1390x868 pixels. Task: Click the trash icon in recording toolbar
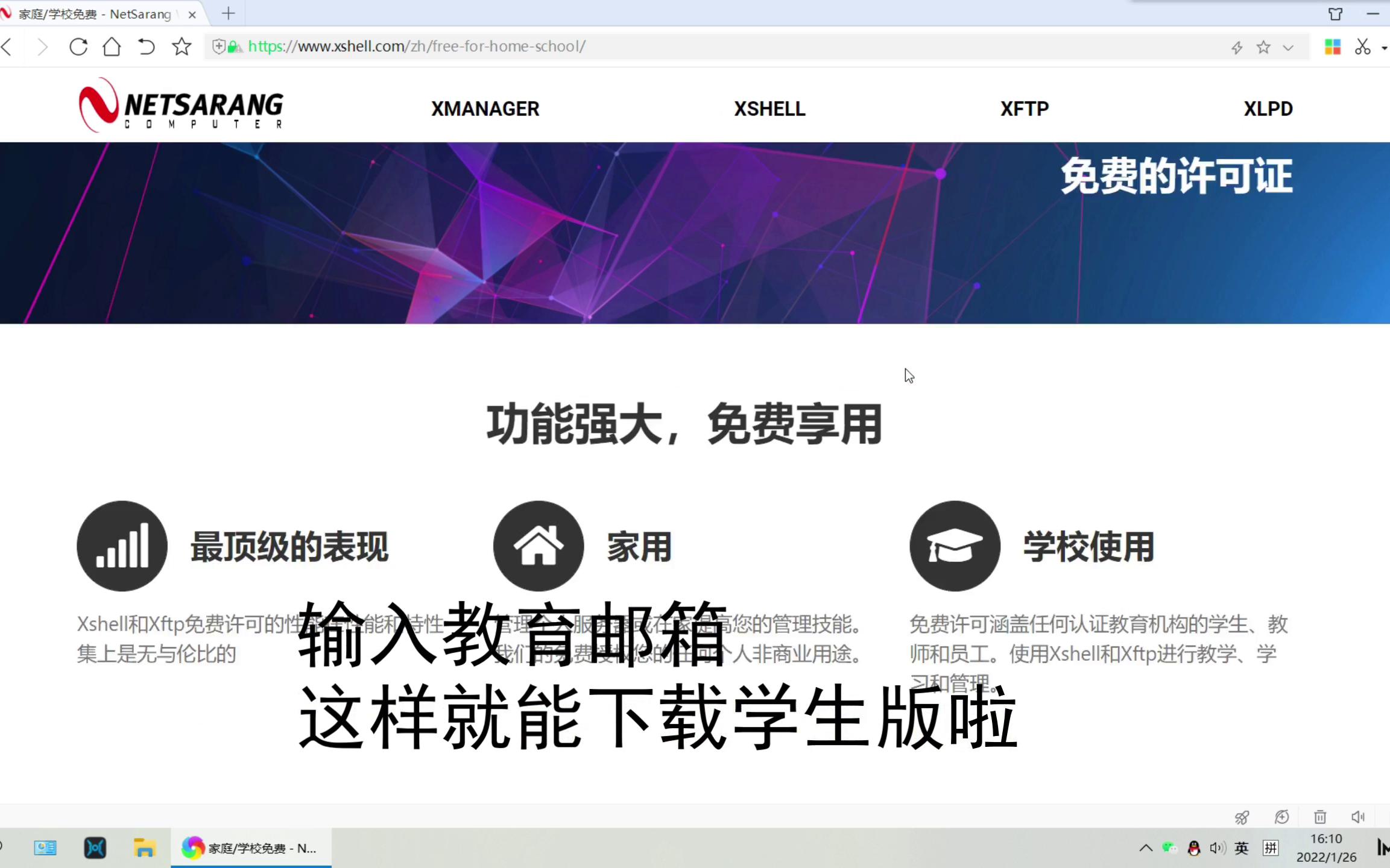[x=1319, y=817]
